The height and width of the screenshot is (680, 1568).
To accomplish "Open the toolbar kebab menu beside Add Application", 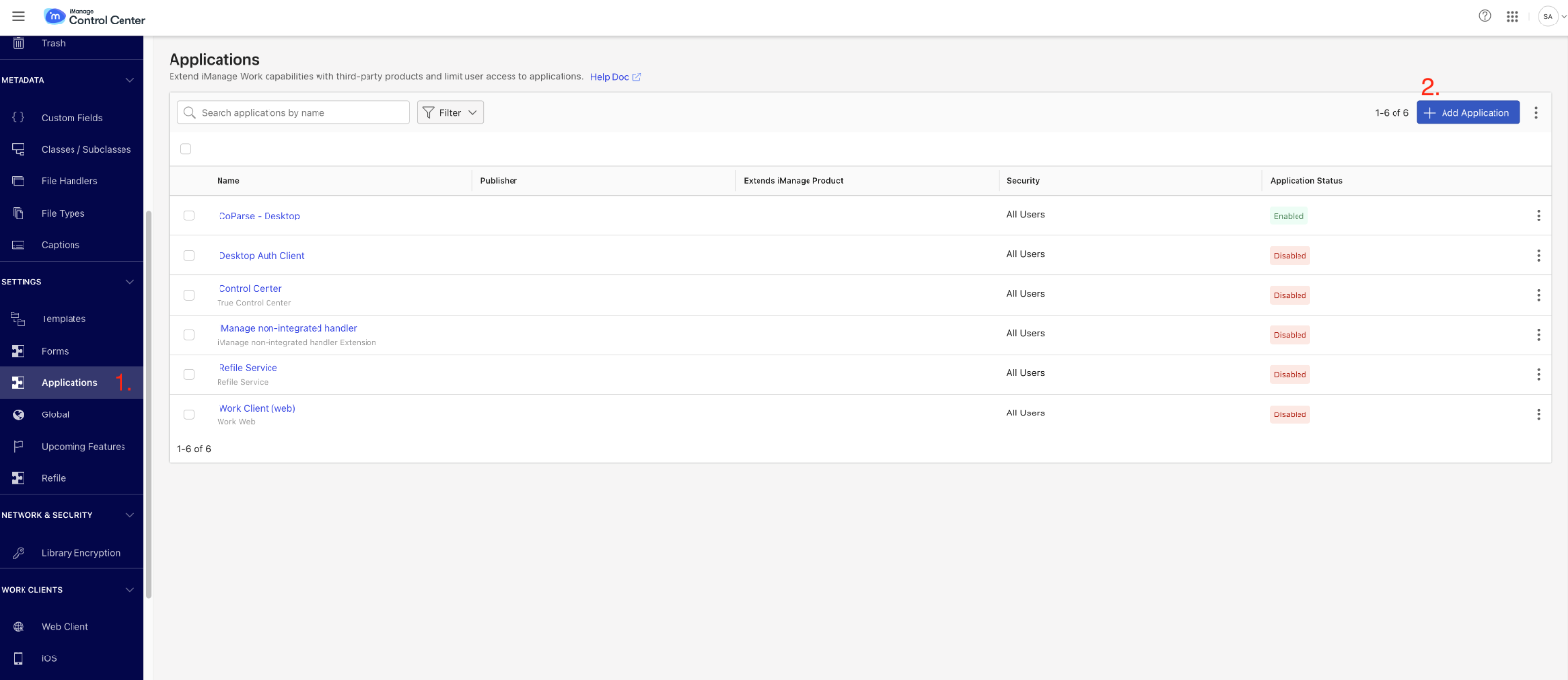I will click(1536, 113).
